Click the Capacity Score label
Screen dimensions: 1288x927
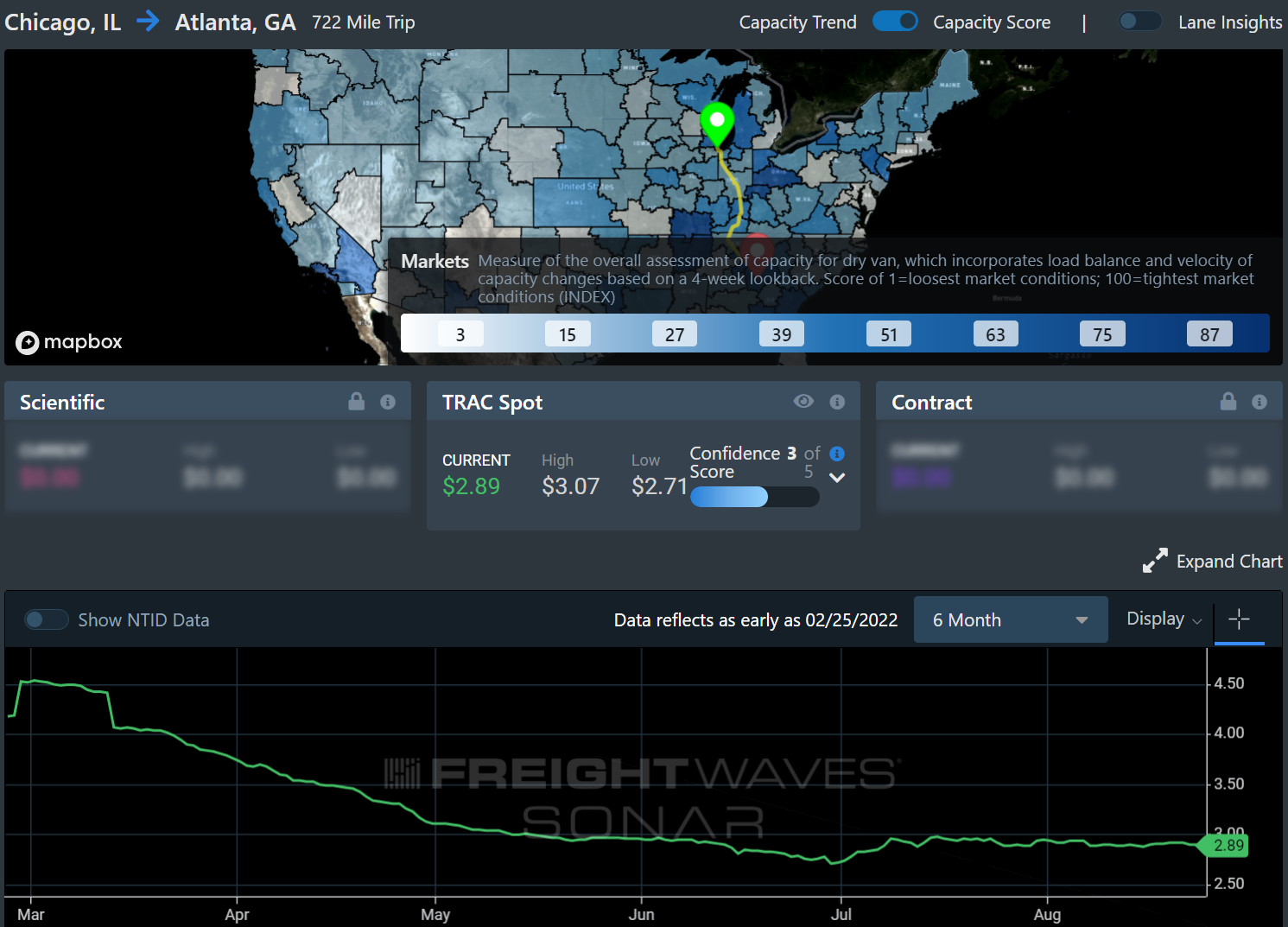click(992, 22)
